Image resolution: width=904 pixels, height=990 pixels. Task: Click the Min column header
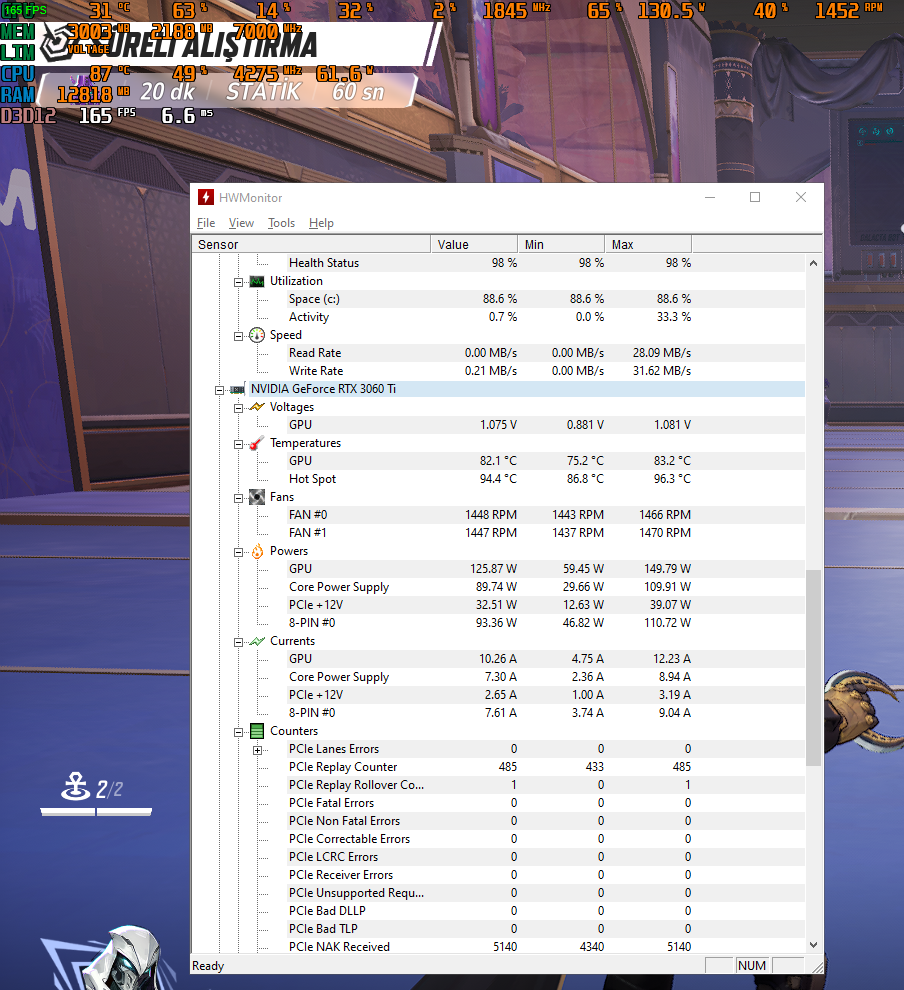(561, 244)
